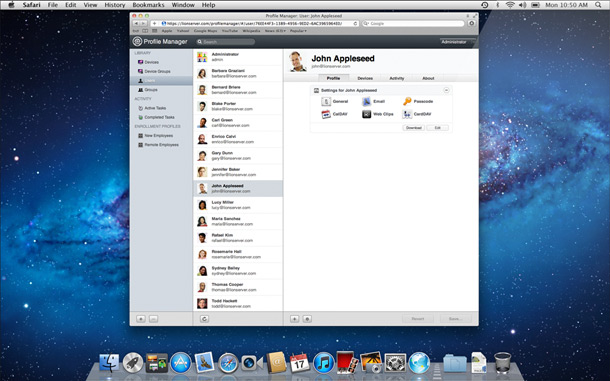
Task: Click the Download profile button
Action: coord(413,128)
